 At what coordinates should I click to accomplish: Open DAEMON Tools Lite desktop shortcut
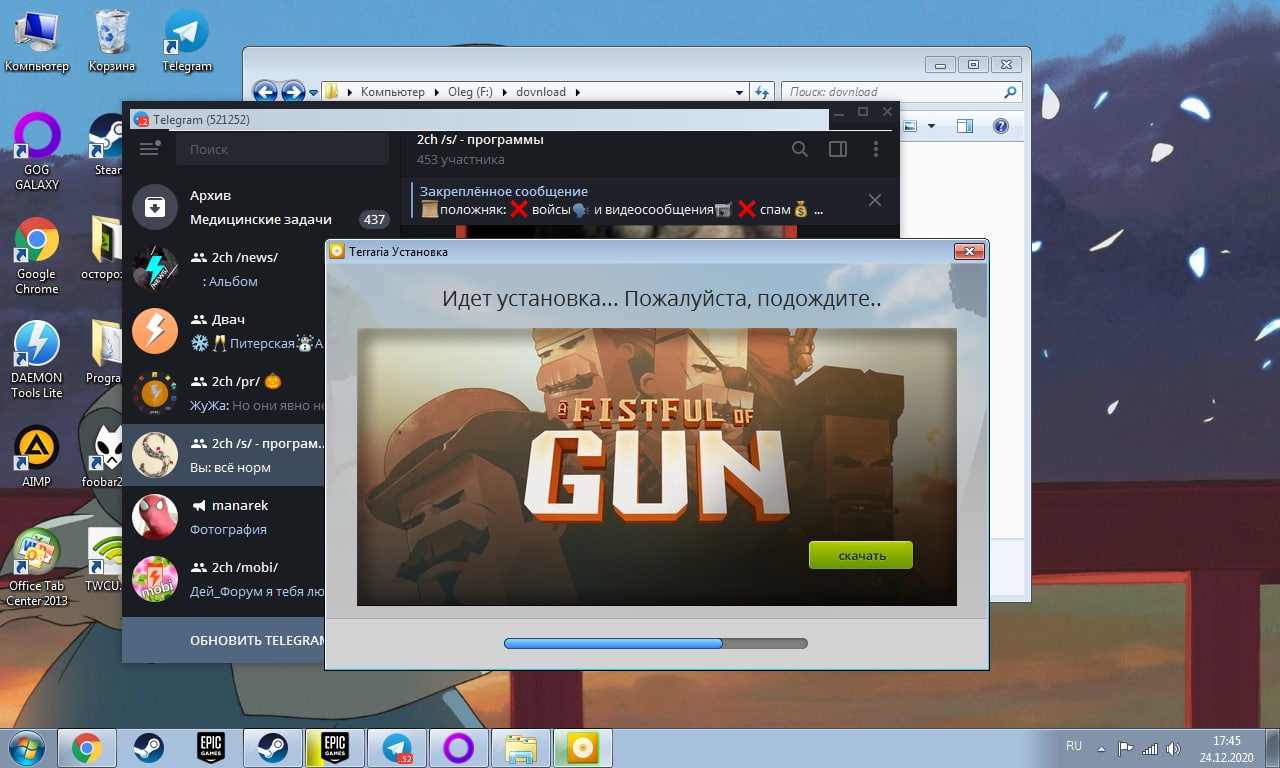tap(37, 360)
